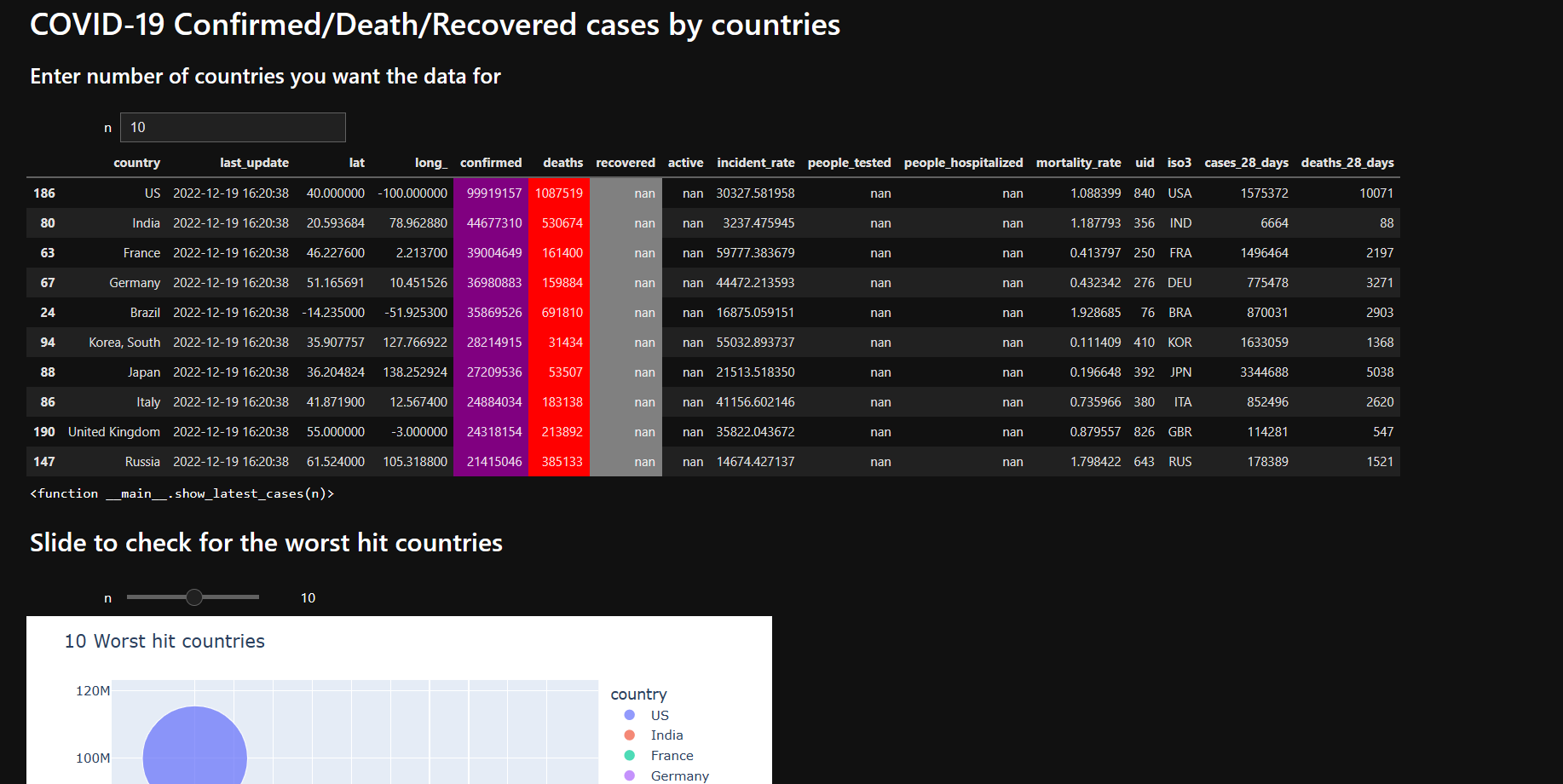Click the US mortality rate 1.088399
This screenshot has width=1563, height=784.
[x=1095, y=193]
